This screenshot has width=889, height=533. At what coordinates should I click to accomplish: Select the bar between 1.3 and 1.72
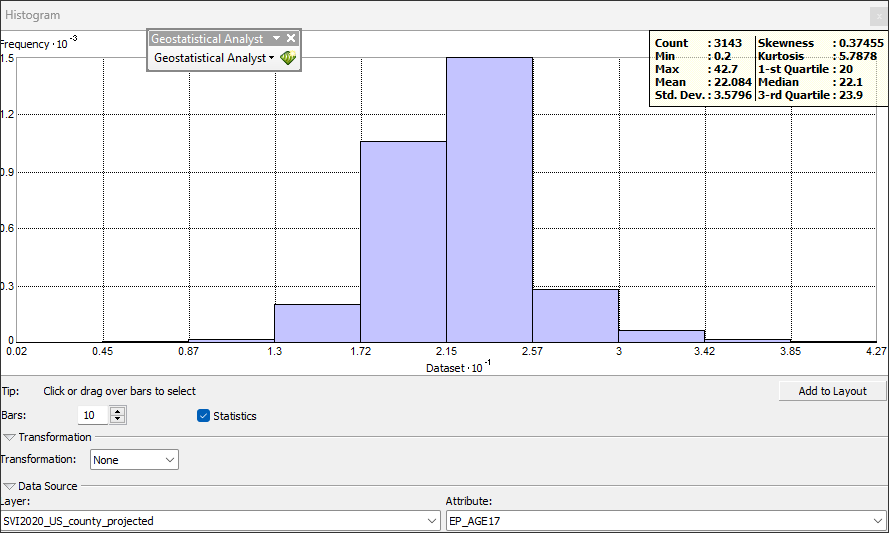(318, 323)
